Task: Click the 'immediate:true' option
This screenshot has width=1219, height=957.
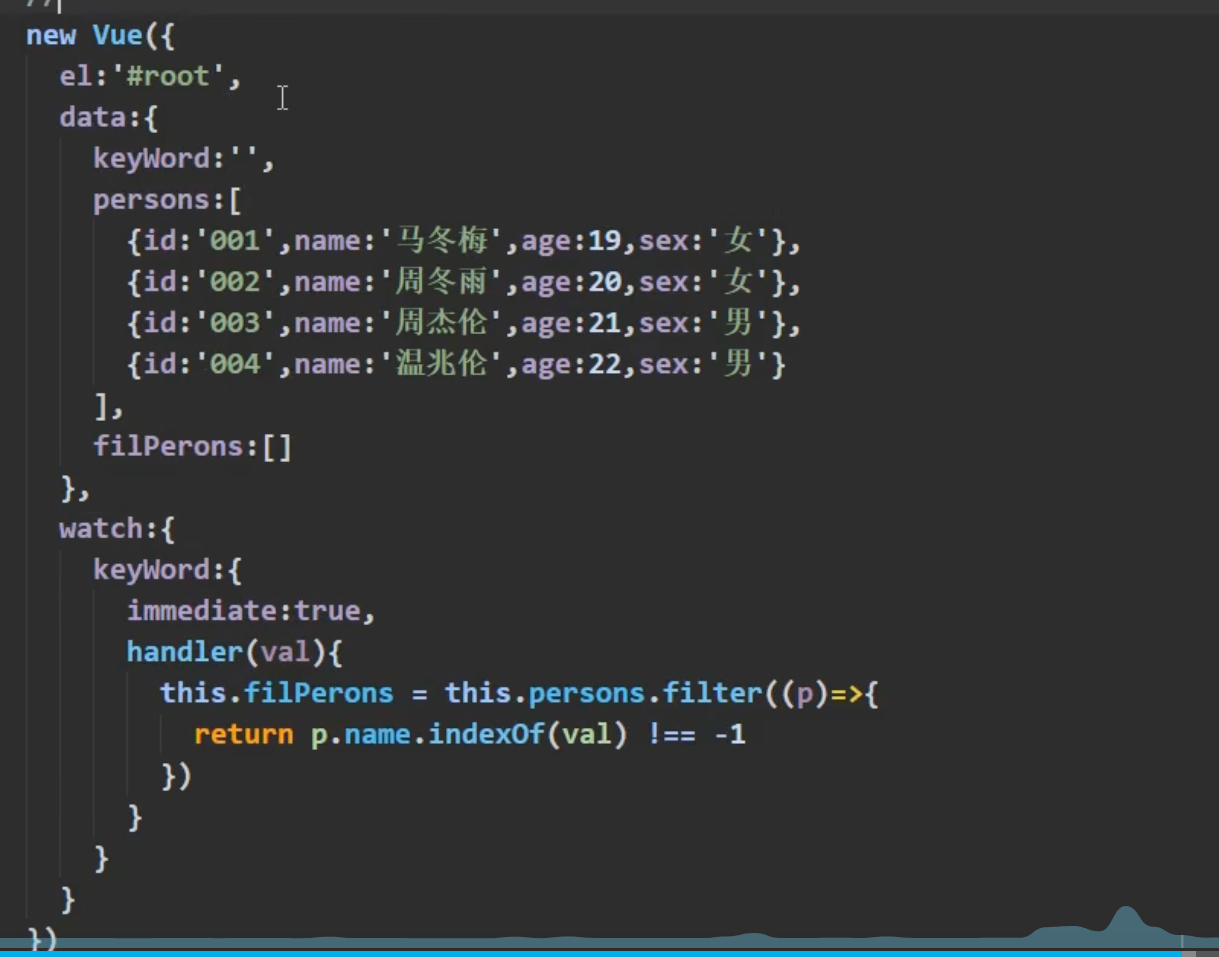Action: 250,611
